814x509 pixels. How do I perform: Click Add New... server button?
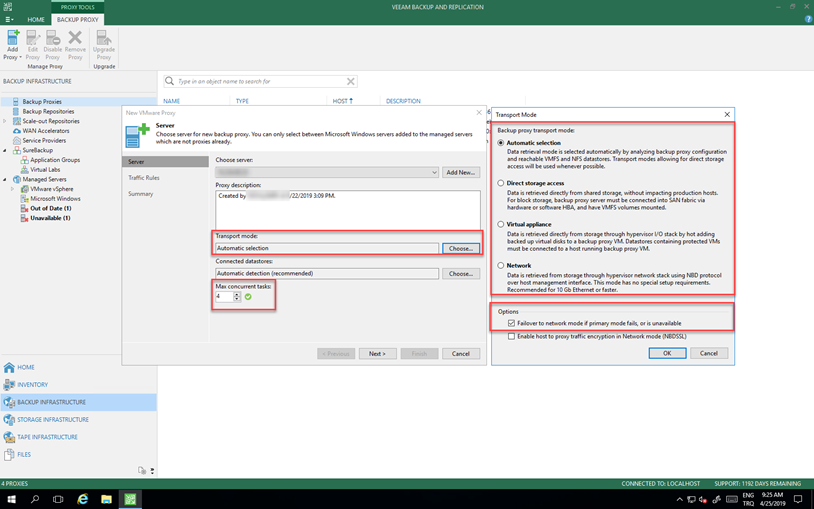click(461, 172)
